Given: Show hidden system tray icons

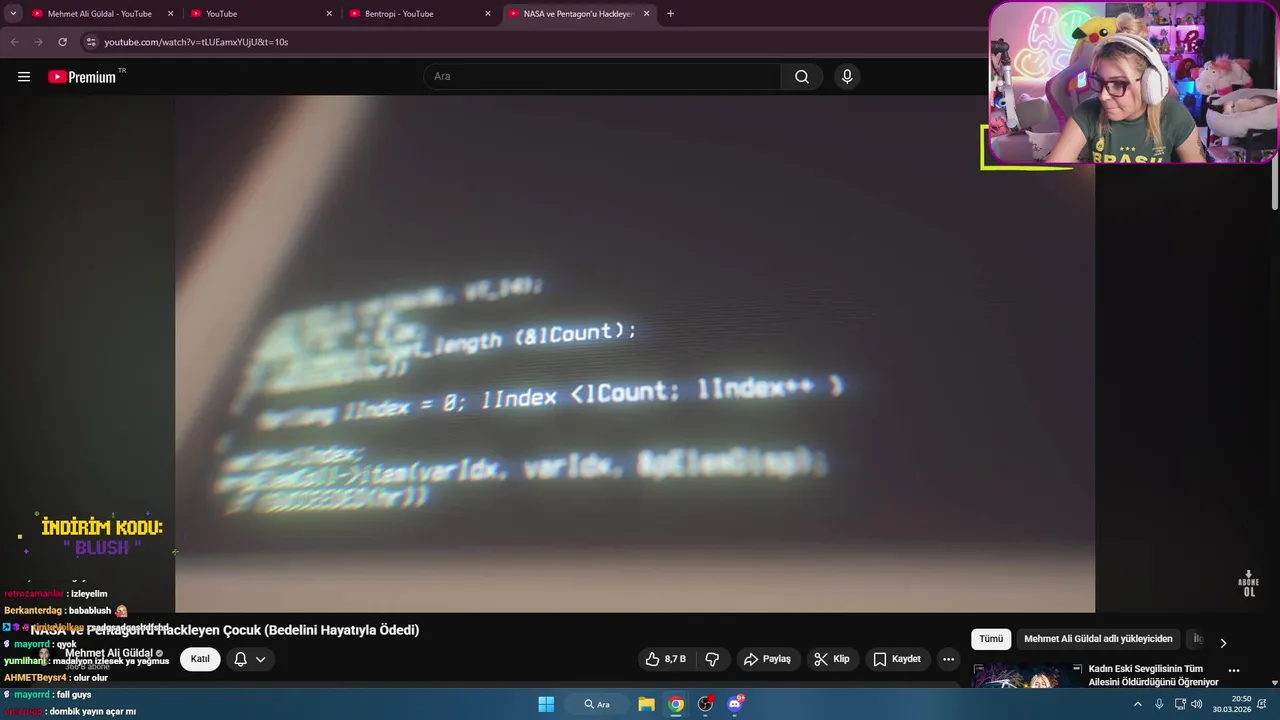Looking at the screenshot, I should (x=1137, y=704).
